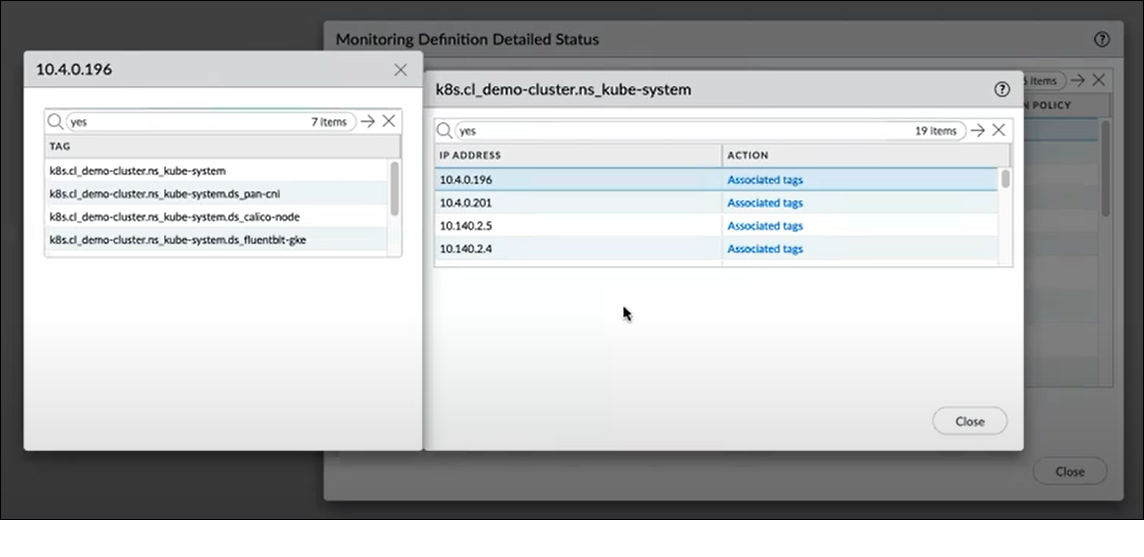The height and width of the screenshot is (557, 1144).
Task: Open help for the kube-system dialog
Action: (x=1002, y=90)
